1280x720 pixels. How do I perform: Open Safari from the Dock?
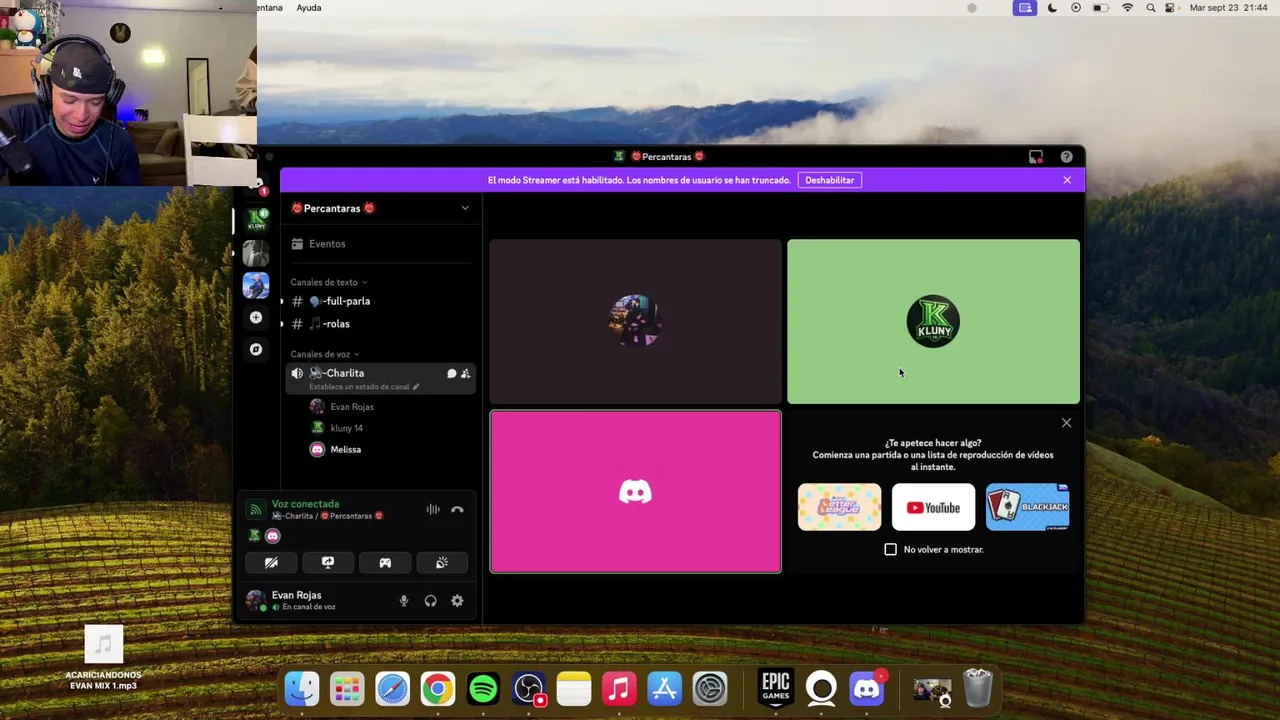[x=392, y=689]
